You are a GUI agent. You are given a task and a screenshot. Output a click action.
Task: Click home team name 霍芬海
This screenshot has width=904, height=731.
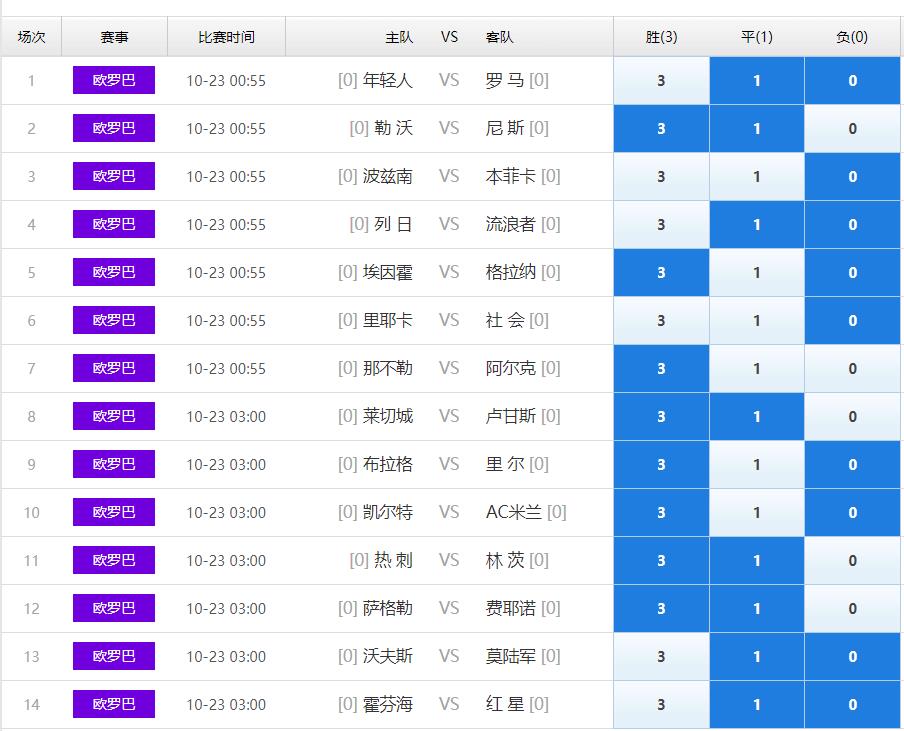(387, 704)
